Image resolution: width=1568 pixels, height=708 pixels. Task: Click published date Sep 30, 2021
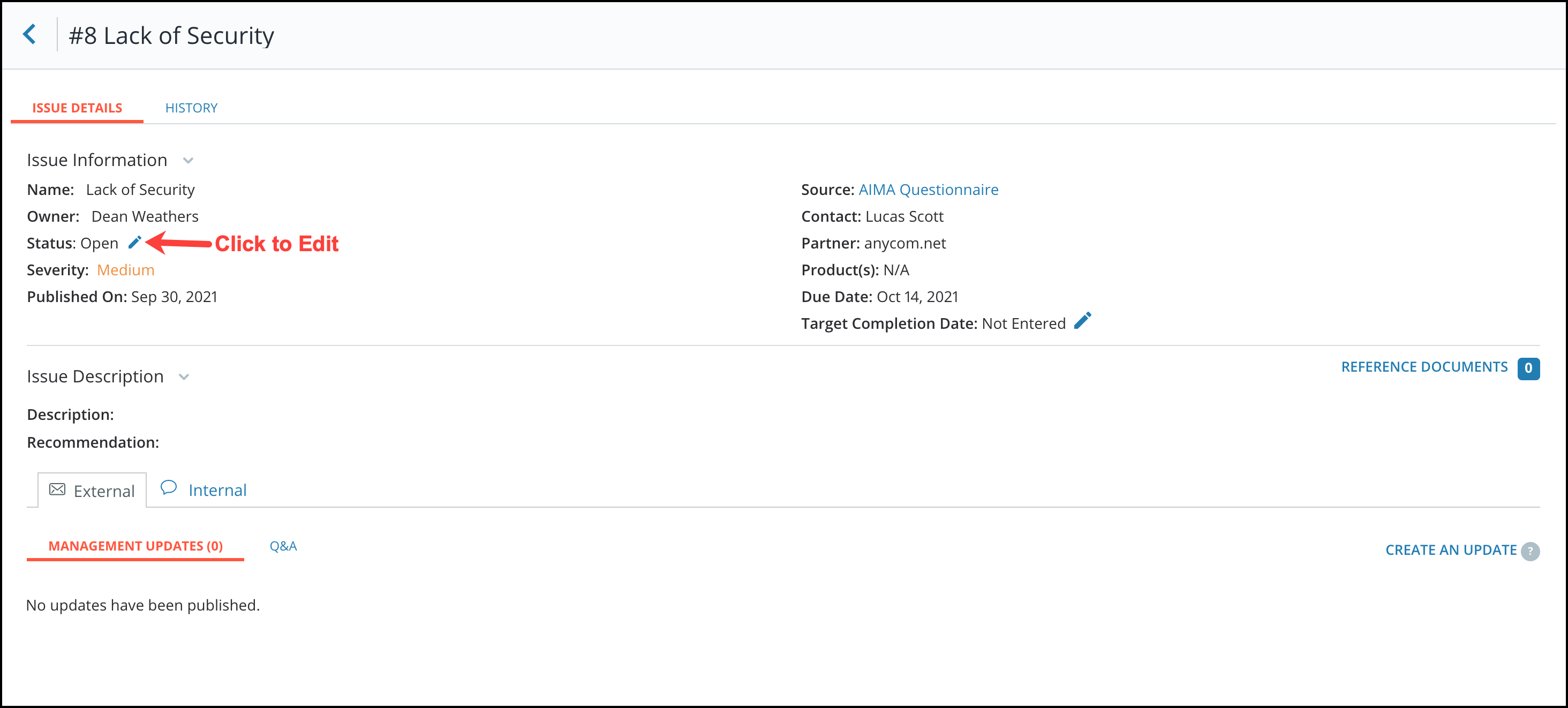pyautogui.click(x=174, y=297)
